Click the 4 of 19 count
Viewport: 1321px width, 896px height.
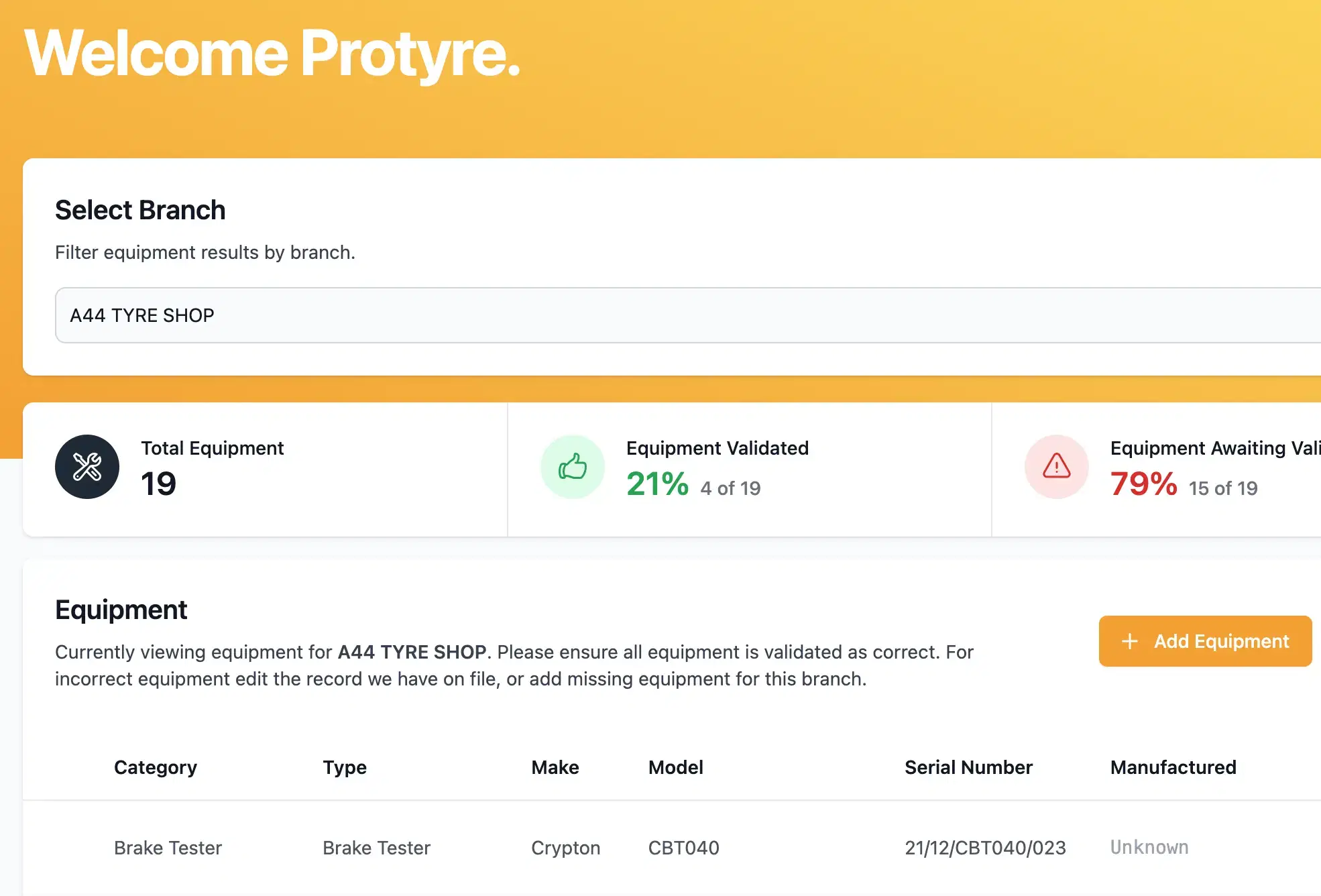[731, 488]
